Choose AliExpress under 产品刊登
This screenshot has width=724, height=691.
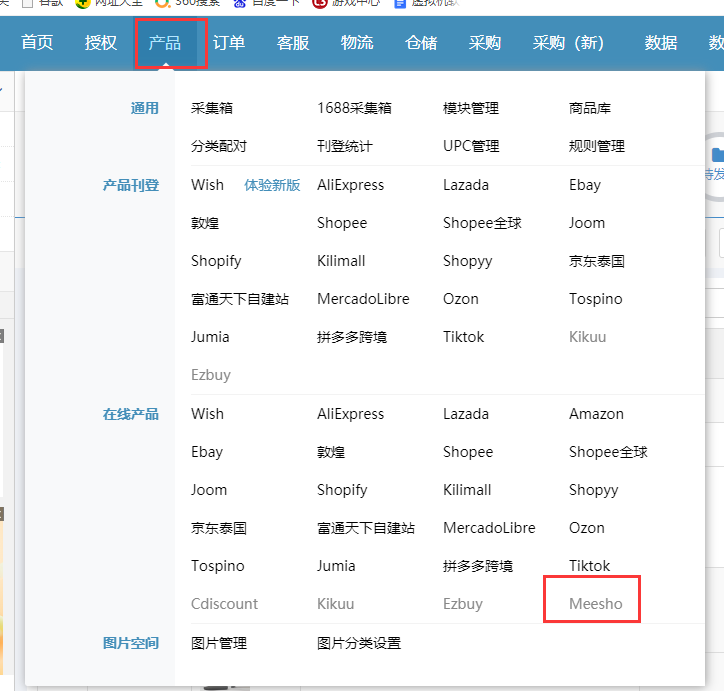tap(350, 185)
